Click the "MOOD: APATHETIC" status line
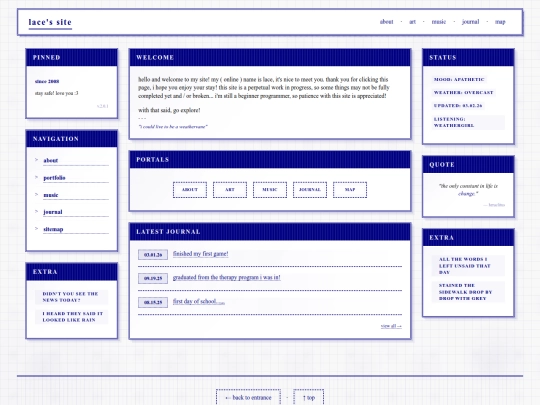Image resolution: width=540 pixels, height=405 pixels. click(459, 80)
